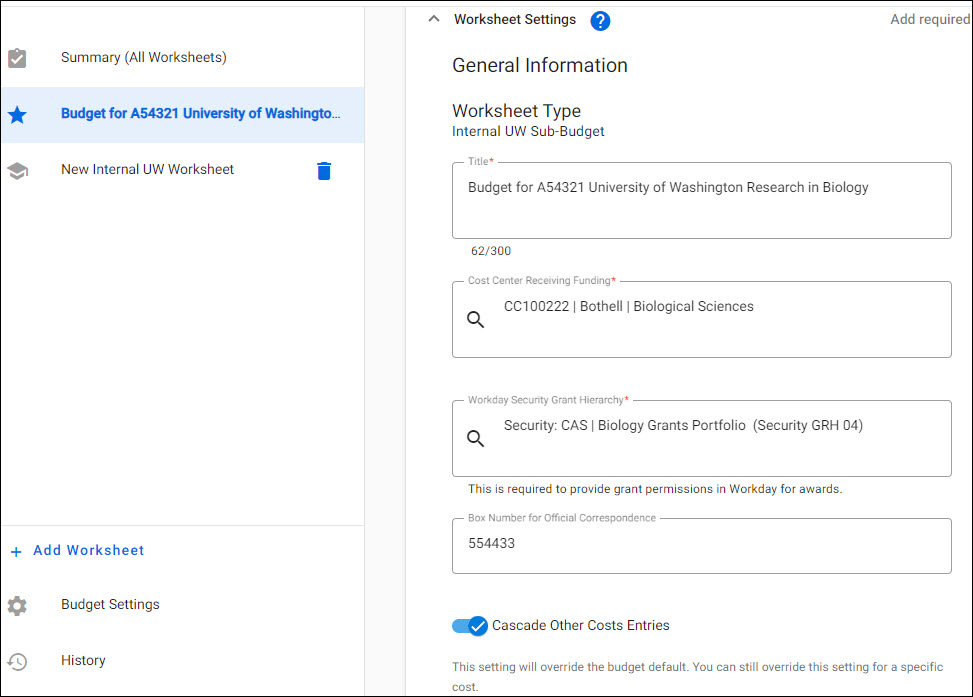Image resolution: width=973 pixels, height=697 pixels.
Task: Open the Workday Security Grant Hierarchy search icon
Action: (x=475, y=438)
